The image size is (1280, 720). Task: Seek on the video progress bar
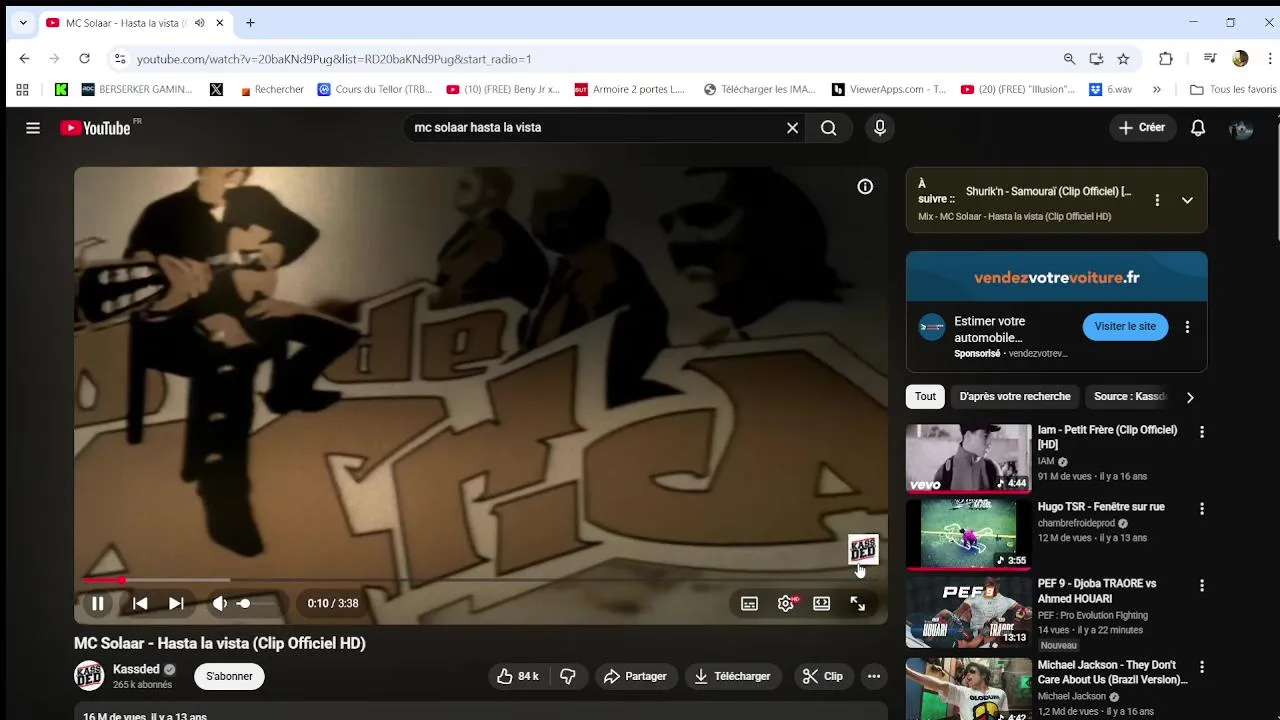click(479, 580)
